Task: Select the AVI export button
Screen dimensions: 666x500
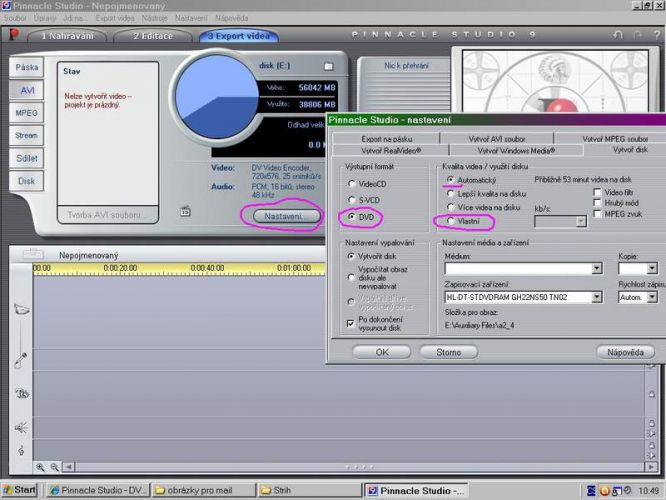Action: coord(26,90)
